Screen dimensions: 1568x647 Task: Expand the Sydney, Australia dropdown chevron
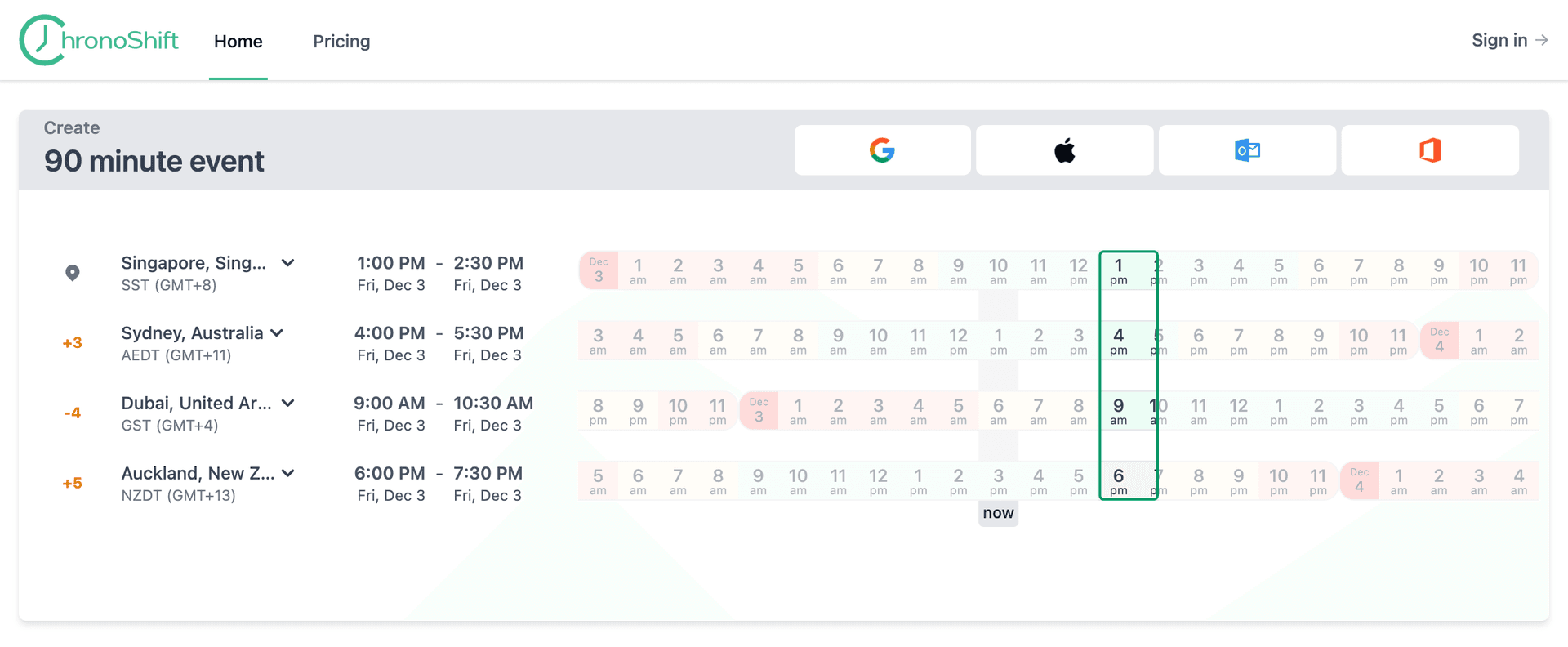[277, 333]
